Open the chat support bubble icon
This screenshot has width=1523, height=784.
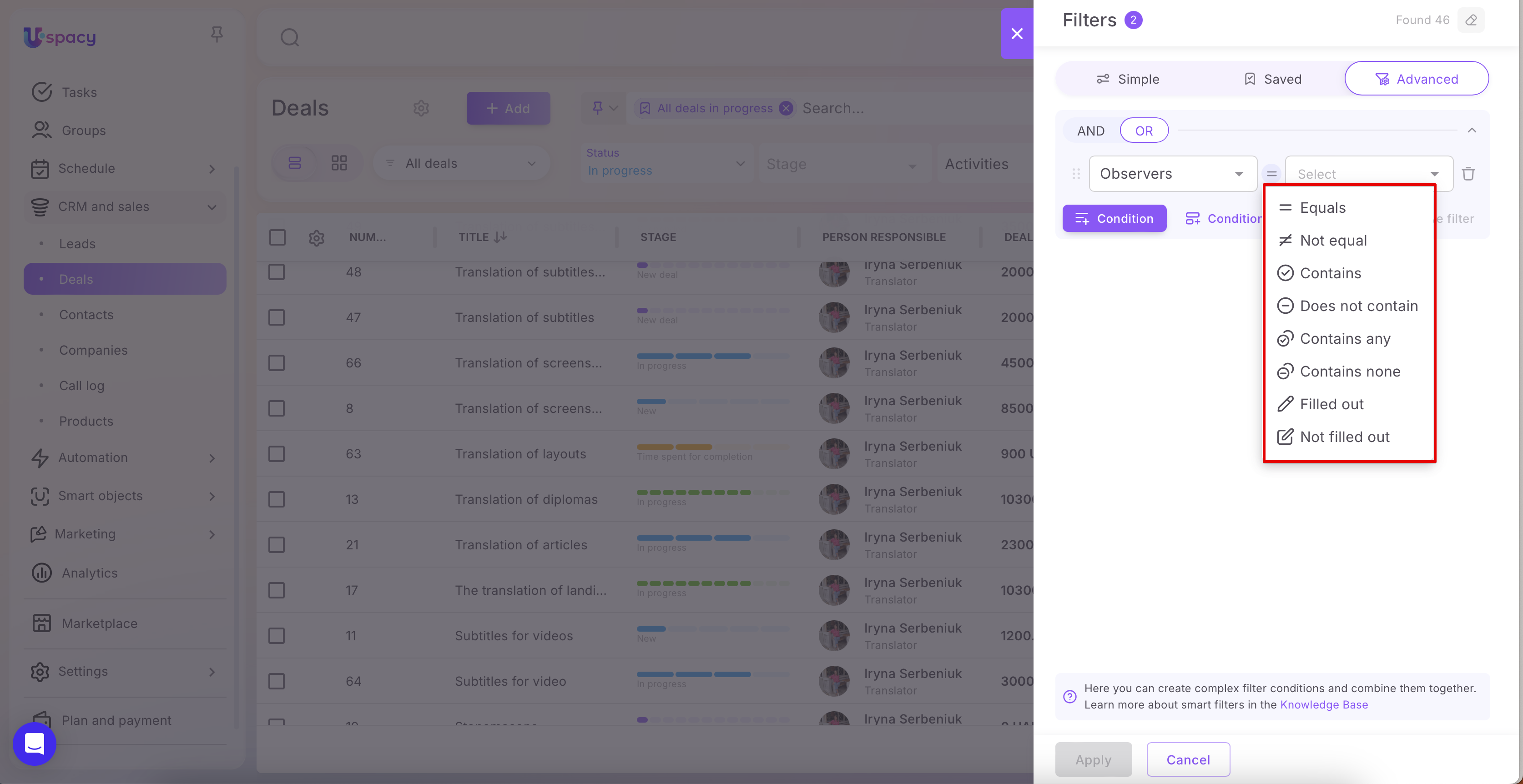(34, 743)
